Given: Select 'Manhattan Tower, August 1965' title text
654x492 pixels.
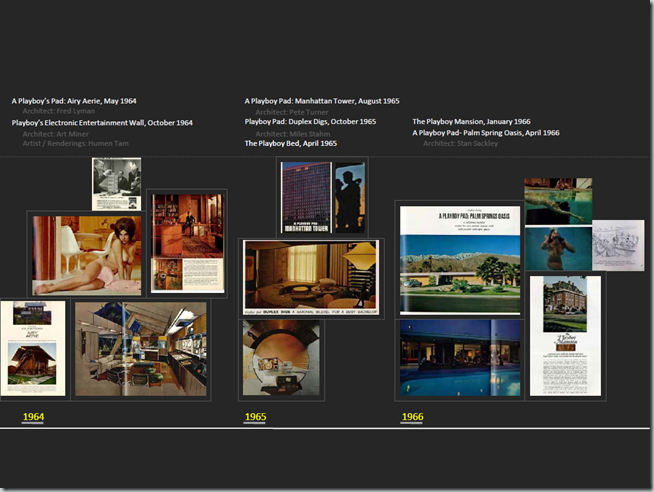Looking at the screenshot, I should (322, 101).
